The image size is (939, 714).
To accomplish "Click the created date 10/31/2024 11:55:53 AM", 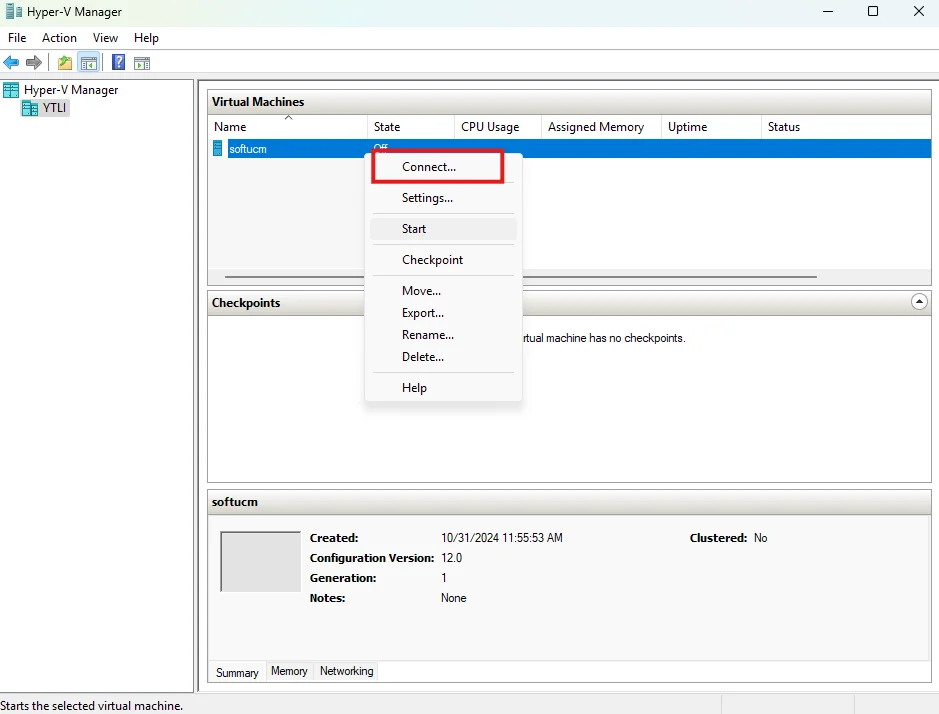I will click(502, 538).
